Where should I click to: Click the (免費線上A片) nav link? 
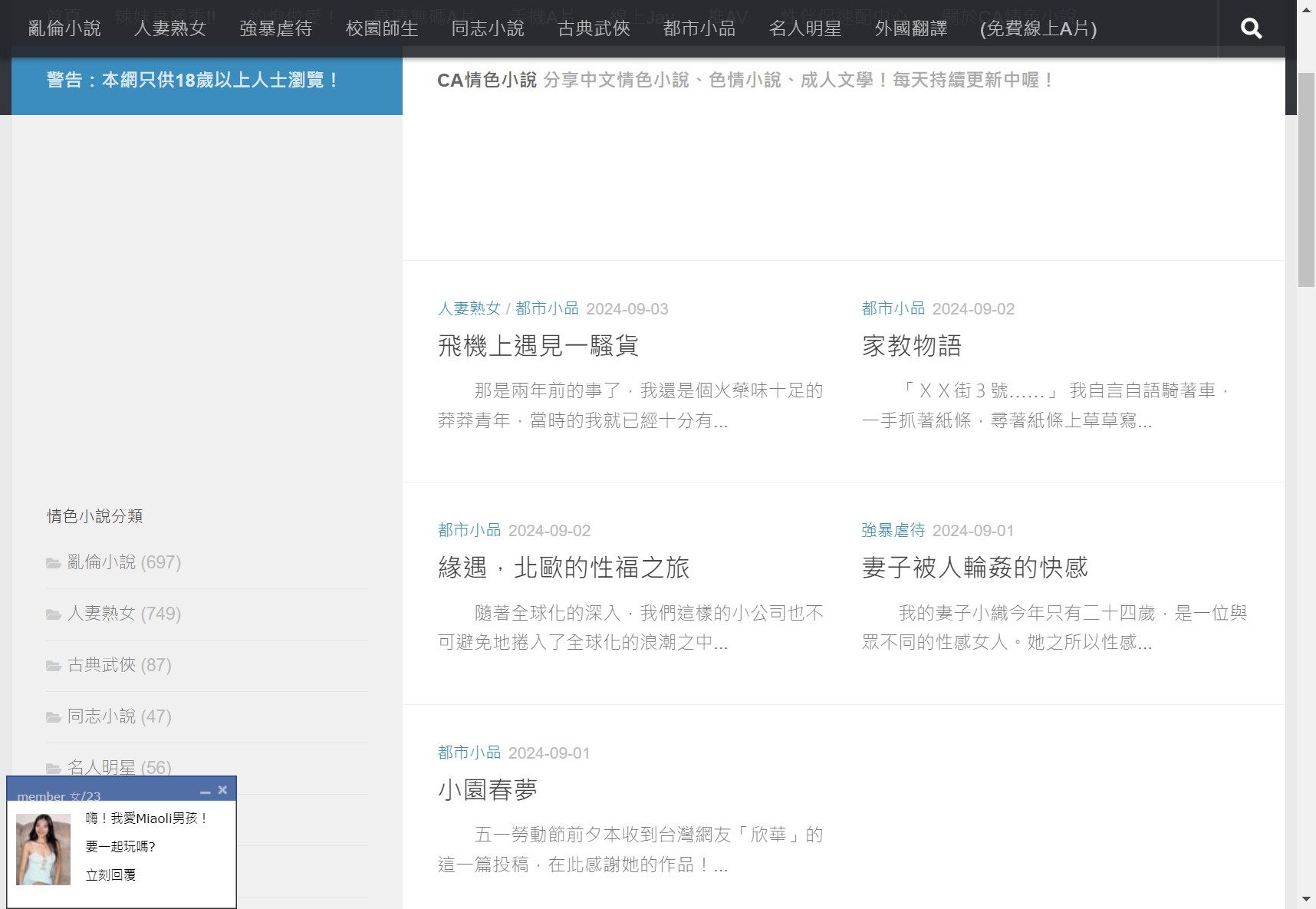click(1037, 29)
